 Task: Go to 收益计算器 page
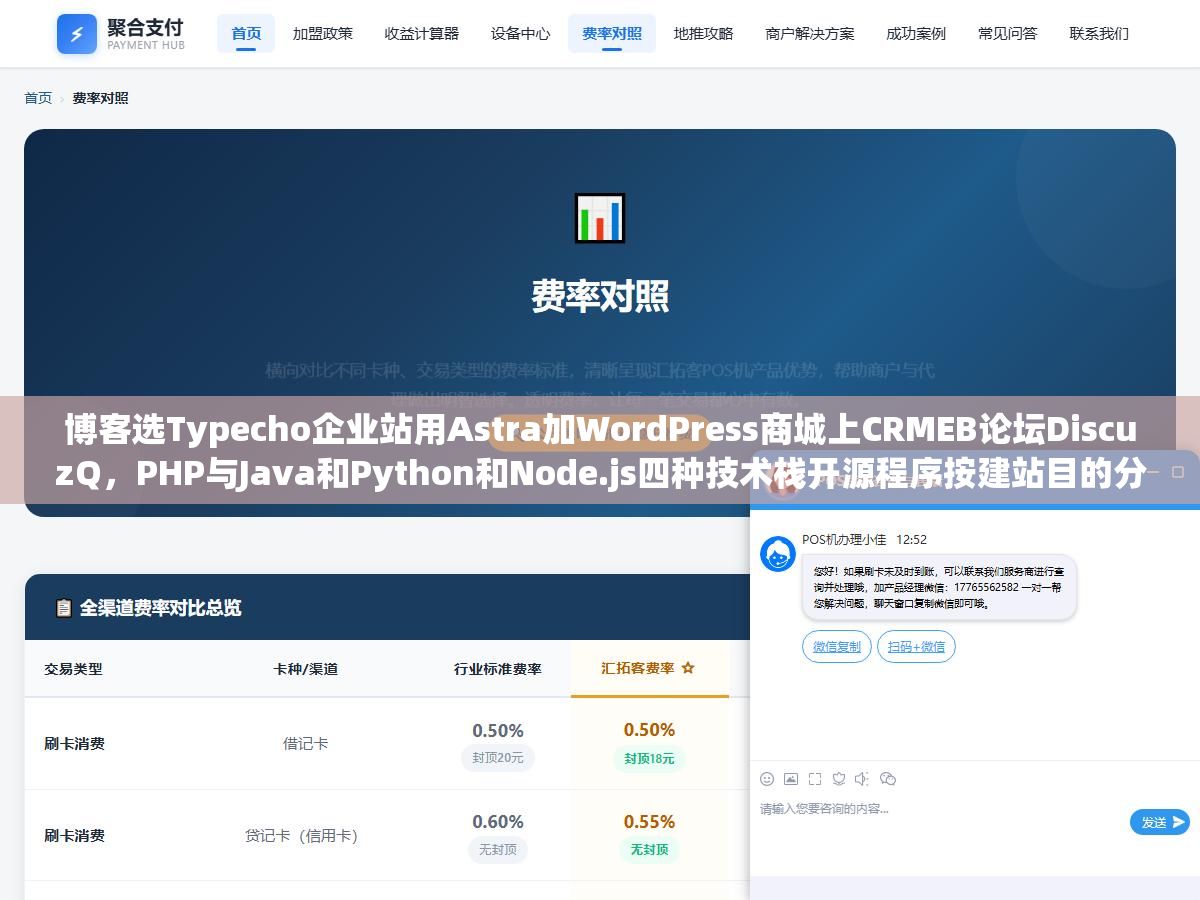(x=422, y=33)
